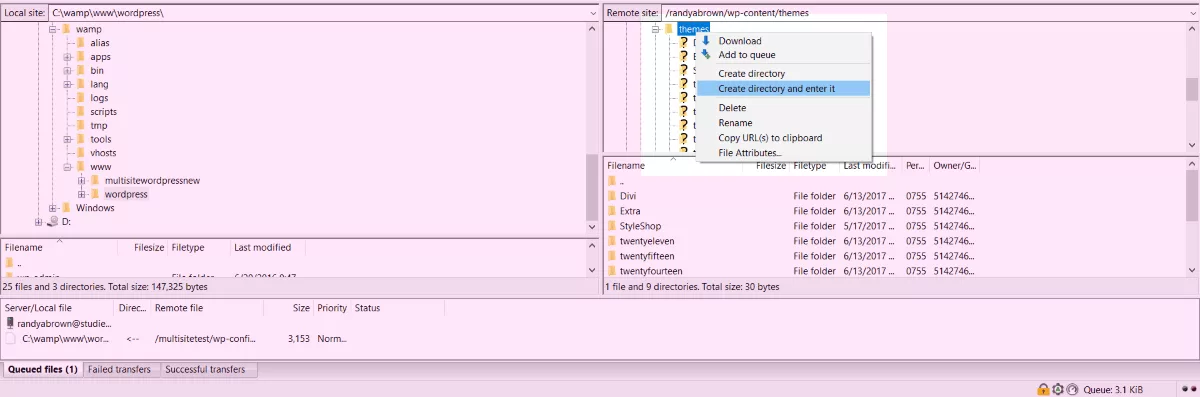This screenshot has width=1200, height=397.
Task: Click the bin folder icon
Action: pos(81,71)
